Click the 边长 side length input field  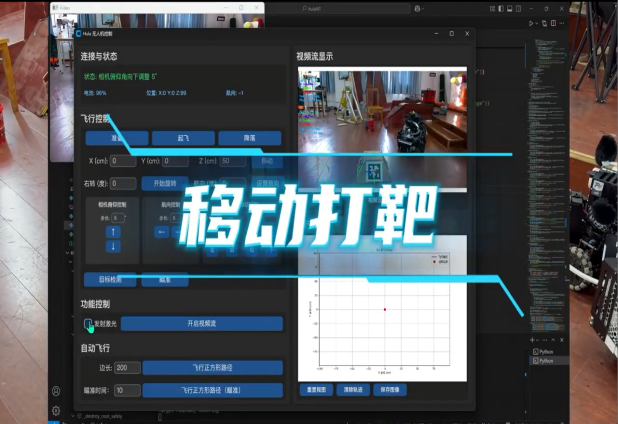pos(128,368)
